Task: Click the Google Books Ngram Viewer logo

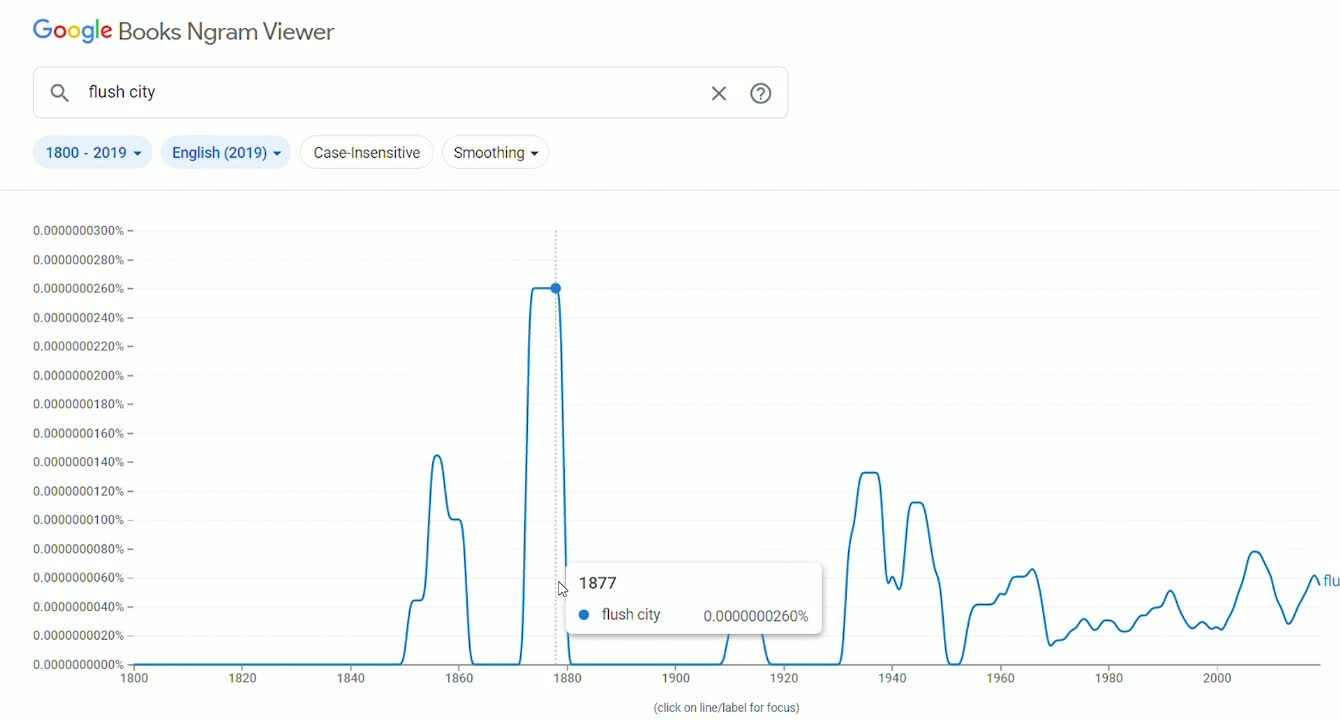Action: (184, 32)
